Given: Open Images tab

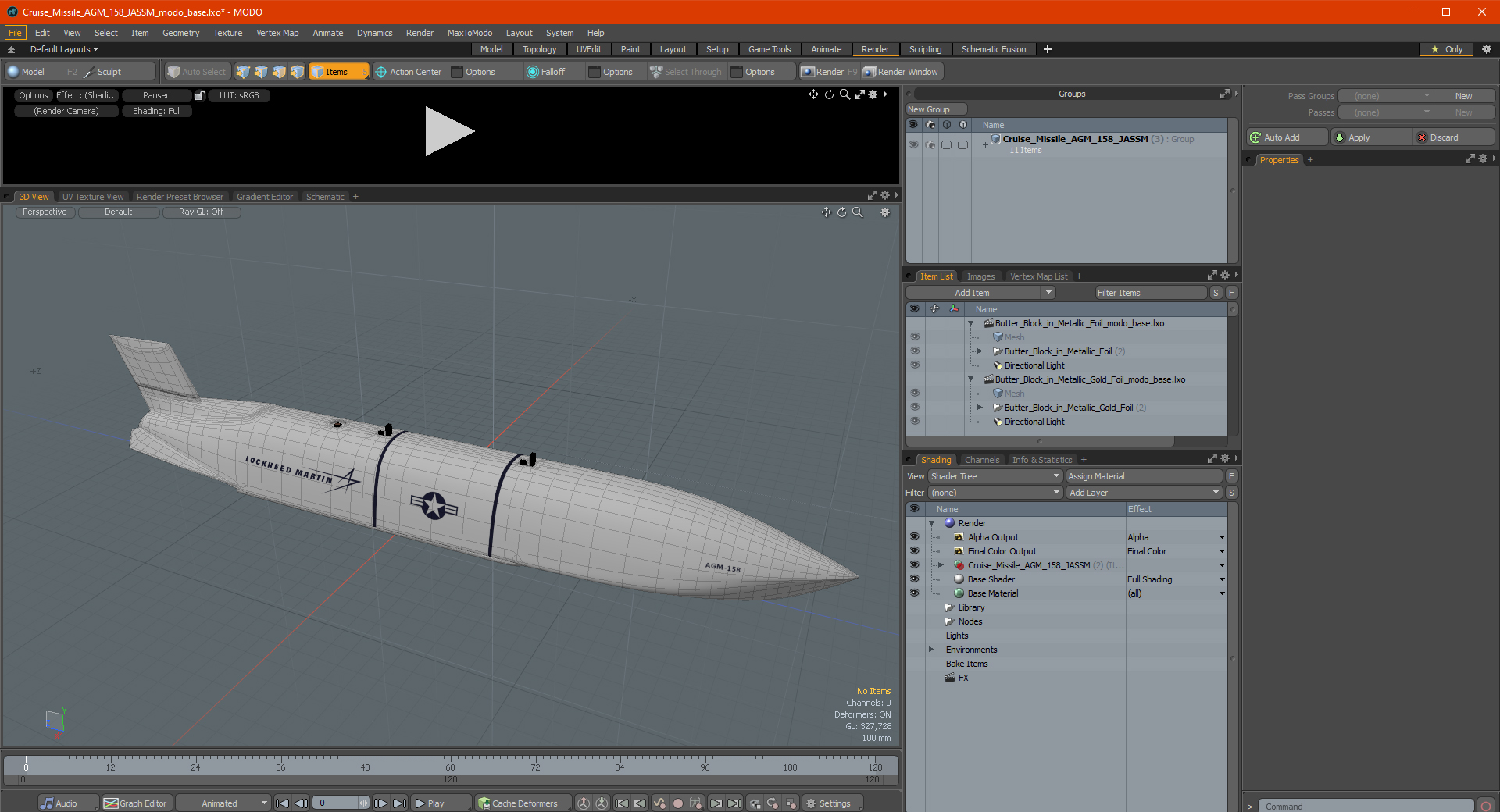Looking at the screenshot, I should pyautogui.click(x=980, y=276).
